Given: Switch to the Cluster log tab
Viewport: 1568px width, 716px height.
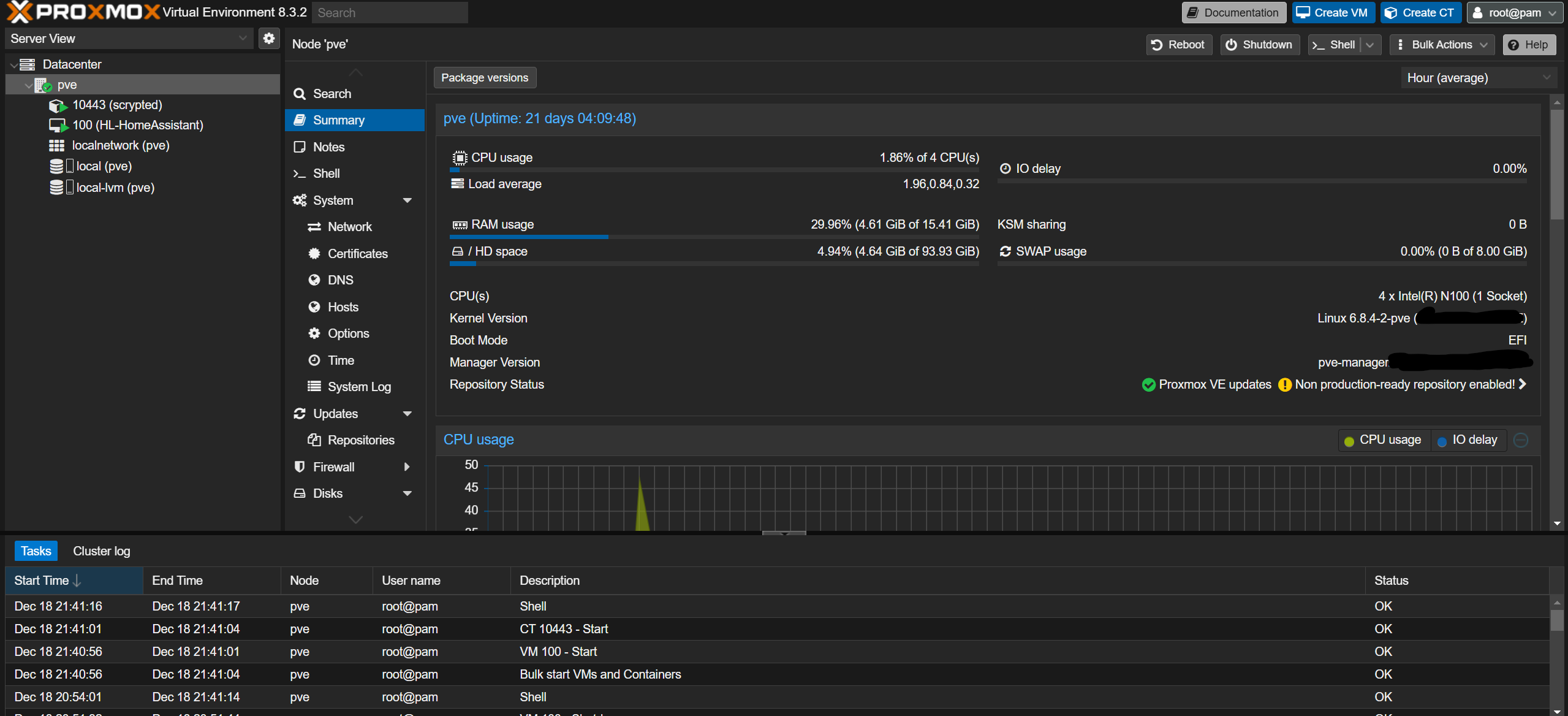Looking at the screenshot, I should click(101, 551).
